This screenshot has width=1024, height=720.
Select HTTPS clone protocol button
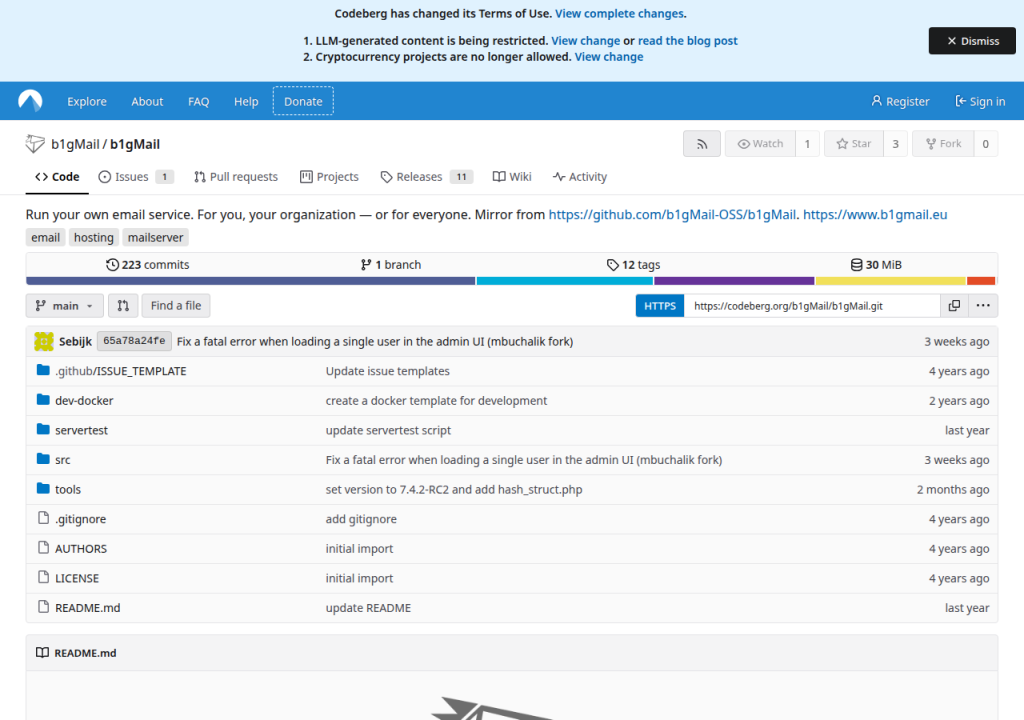(660, 306)
